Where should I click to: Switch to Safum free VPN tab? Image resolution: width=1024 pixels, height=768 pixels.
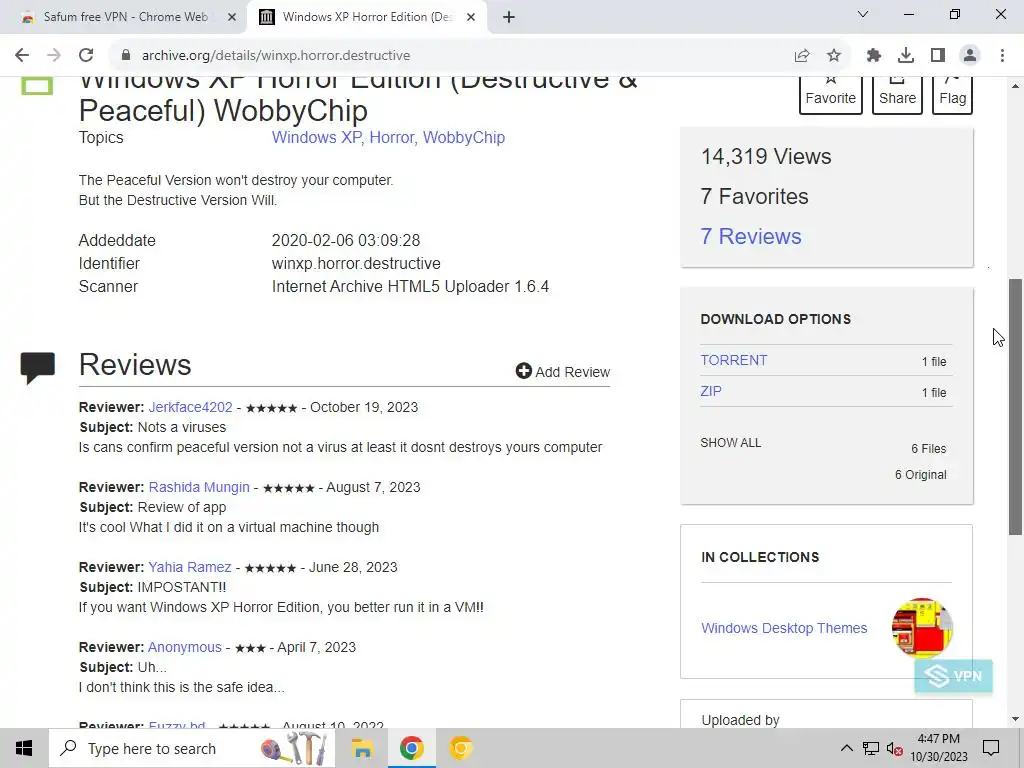[x=124, y=17]
